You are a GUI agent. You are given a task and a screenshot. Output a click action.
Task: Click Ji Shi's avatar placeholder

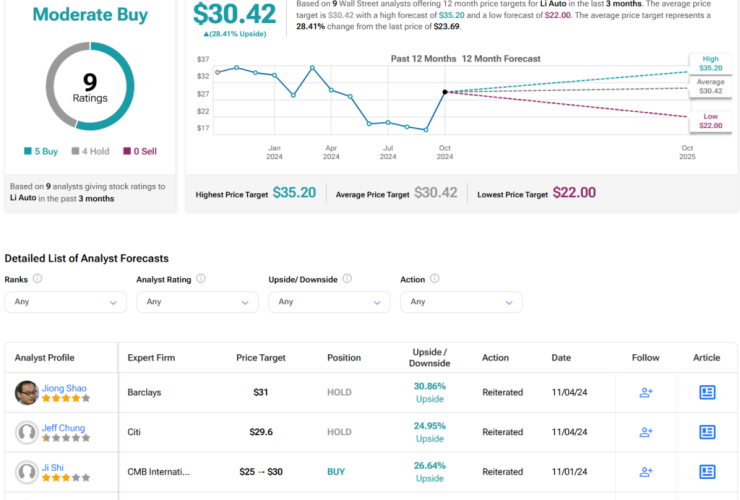pos(26,472)
